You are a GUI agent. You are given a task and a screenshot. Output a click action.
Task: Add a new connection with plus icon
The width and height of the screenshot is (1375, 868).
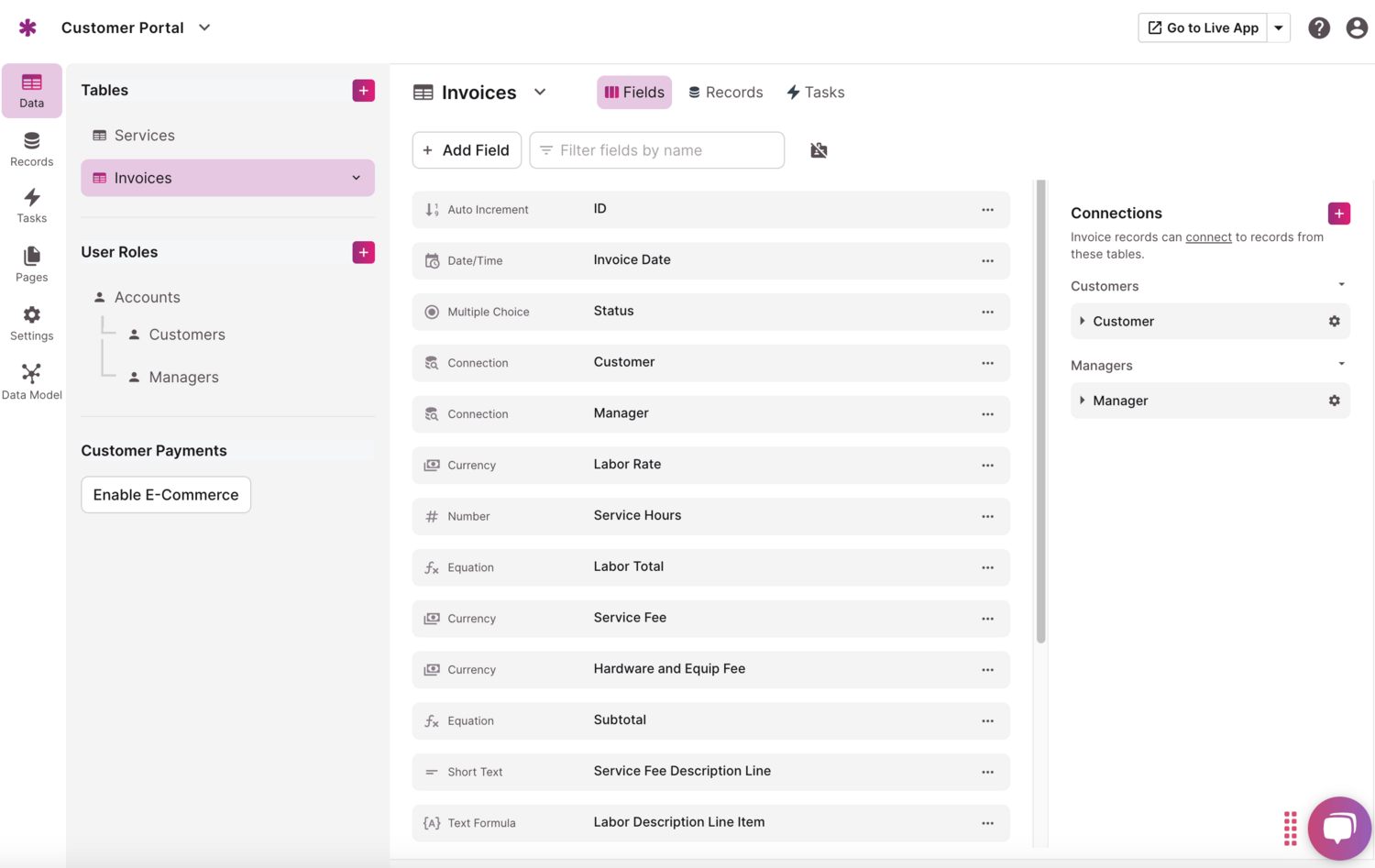click(x=1338, y=213)
